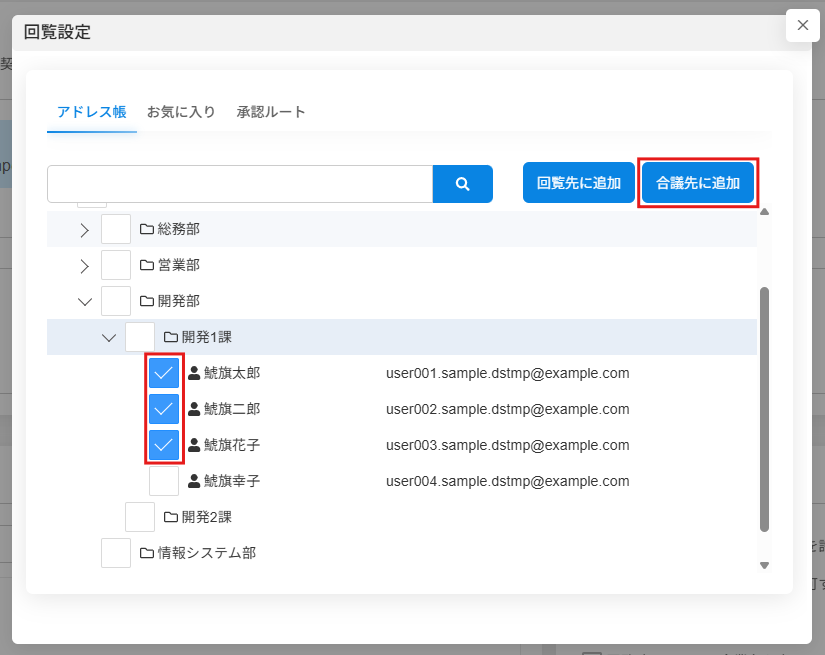Image resolution: width=825 pixels, height=655 pixels.
Task: Click the folder icon beside 営業部
Action: click(x=147, y=265)
